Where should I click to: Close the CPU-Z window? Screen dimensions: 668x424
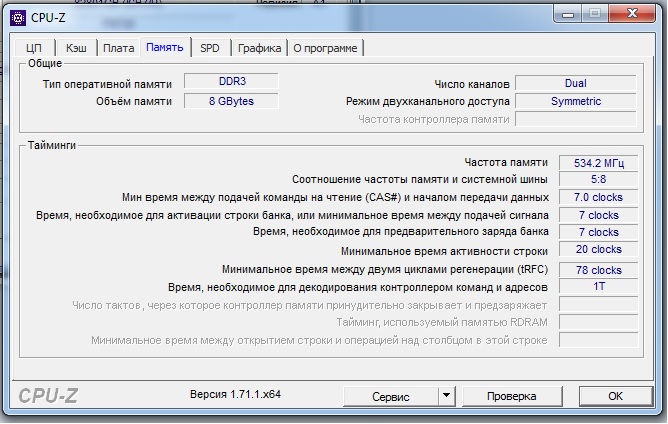pyautogui.click(x=632, y=14)
